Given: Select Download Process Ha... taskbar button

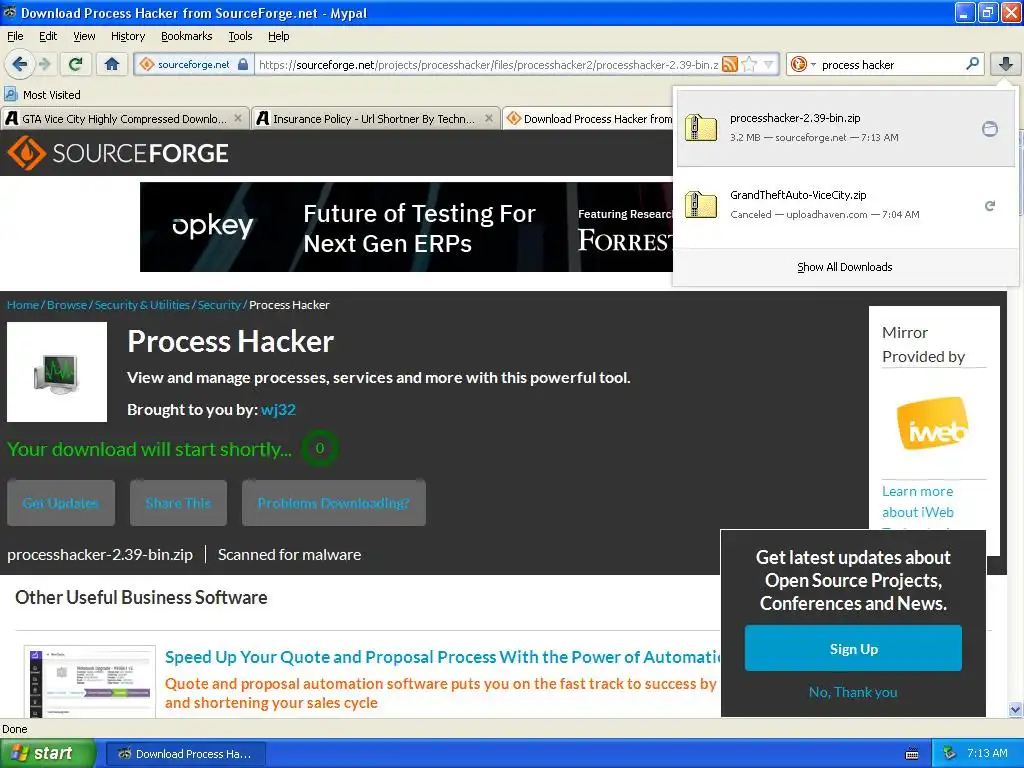Looking at the screenshot, I should [x=185, y=754].
